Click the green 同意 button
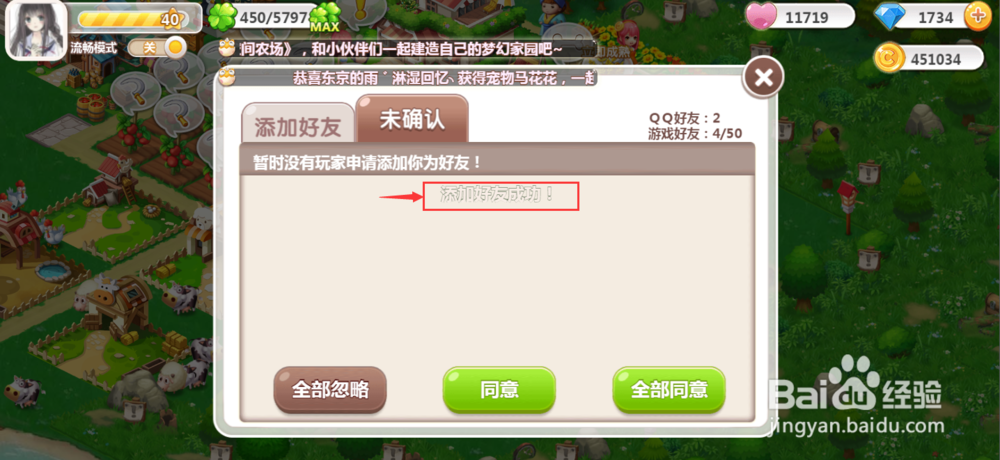The height and width of the screenshot is (460, 1000). coord(499,389)
